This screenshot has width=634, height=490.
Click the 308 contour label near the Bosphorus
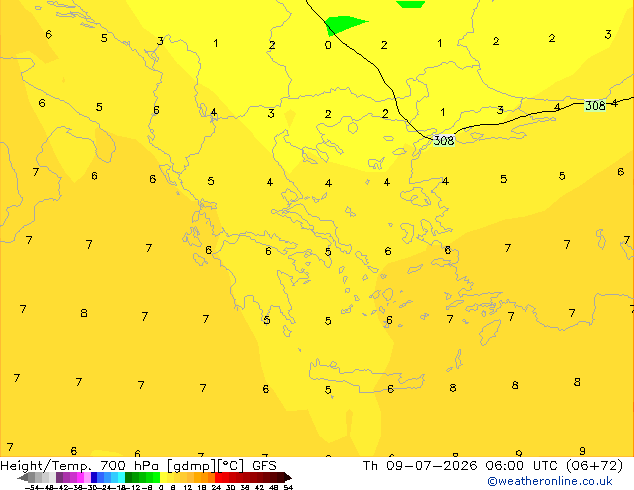point(444,140)
